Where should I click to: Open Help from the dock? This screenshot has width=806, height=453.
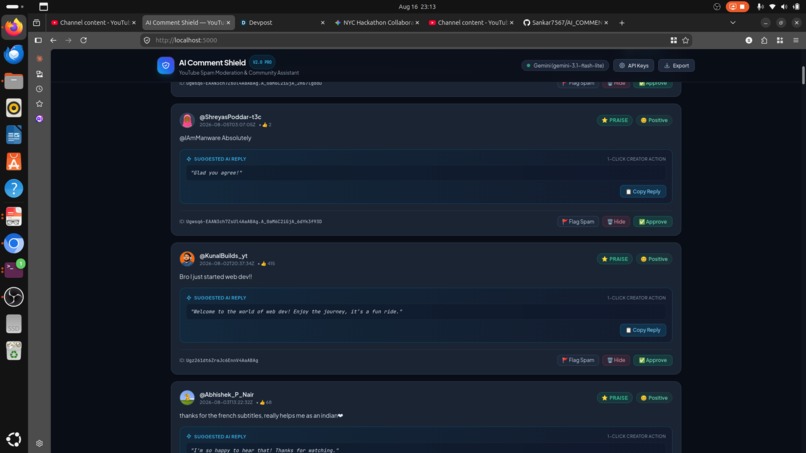click(x=14, y=189)
